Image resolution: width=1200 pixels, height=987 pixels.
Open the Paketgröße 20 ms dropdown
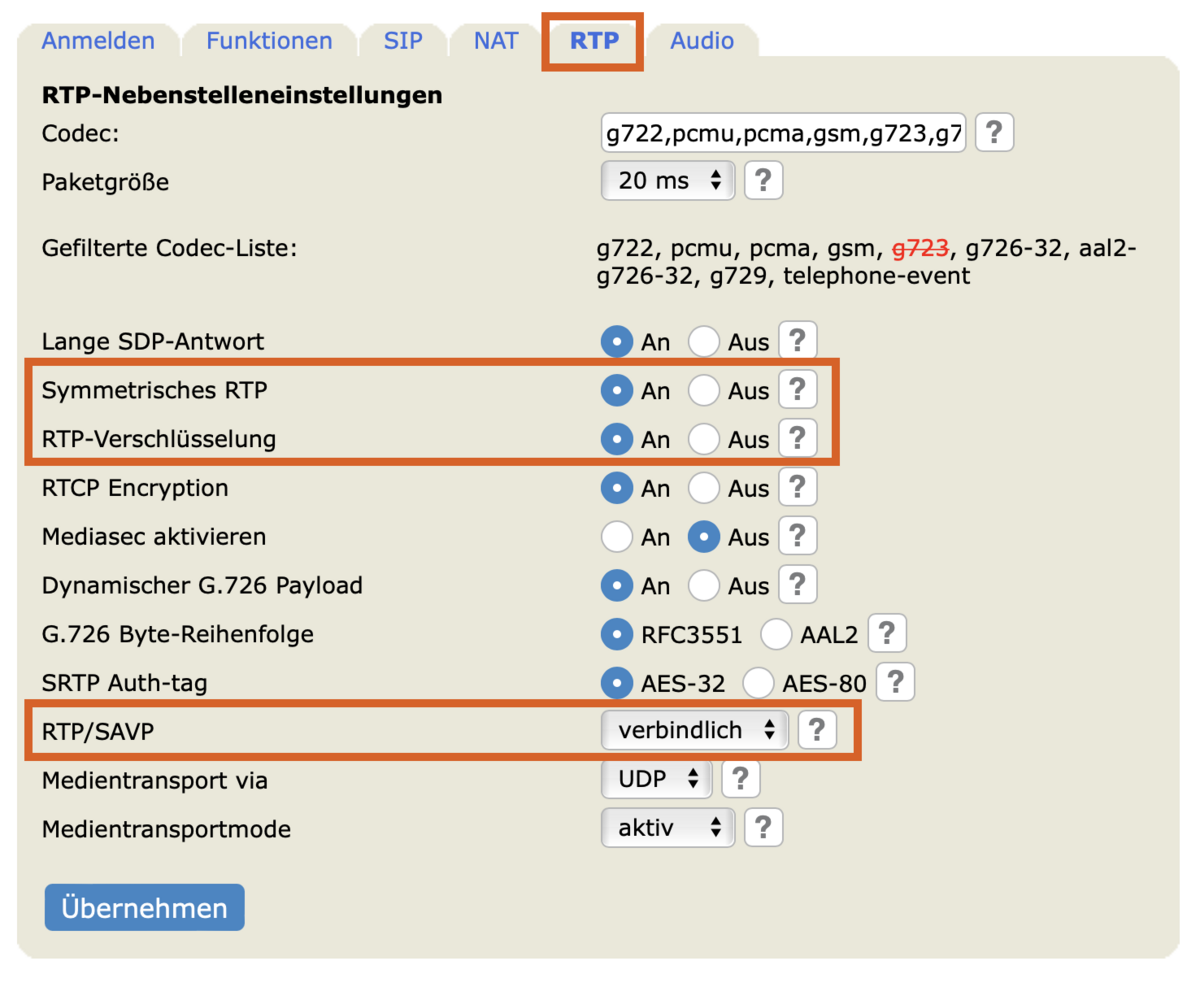[668, 181]
